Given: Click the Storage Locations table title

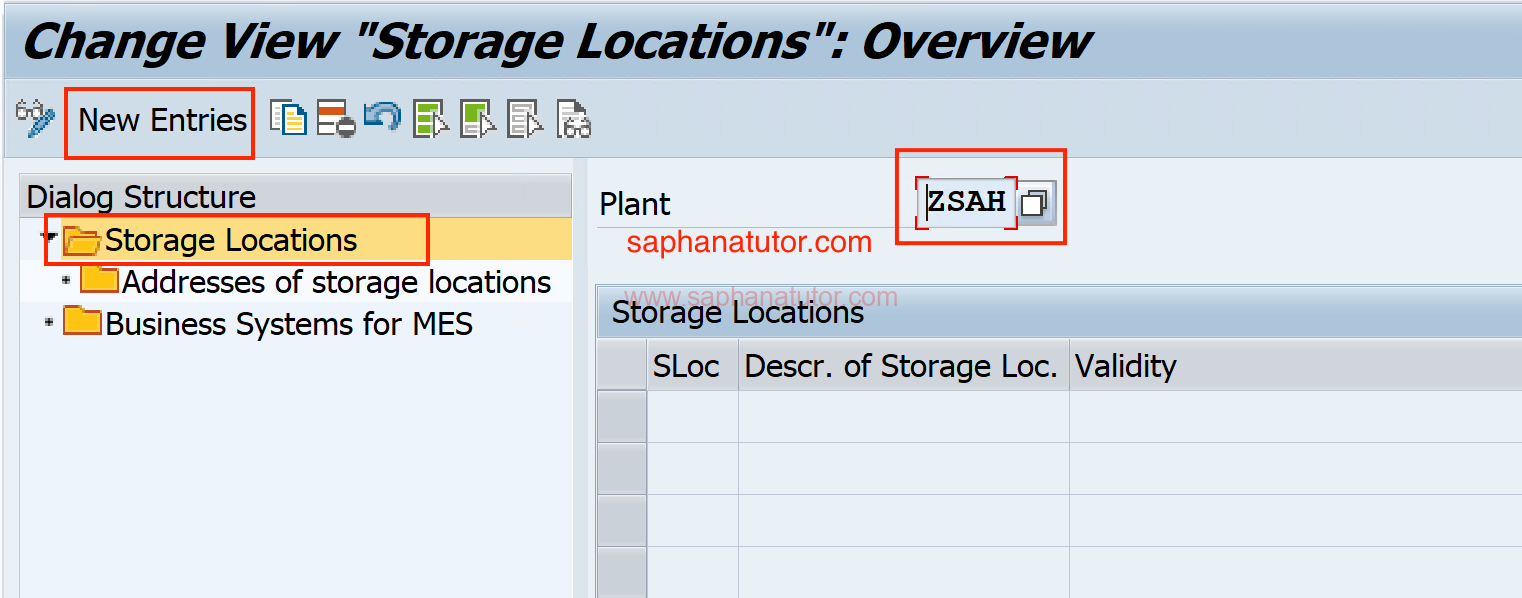Looking at the screenshot, I should pos(738,312).
